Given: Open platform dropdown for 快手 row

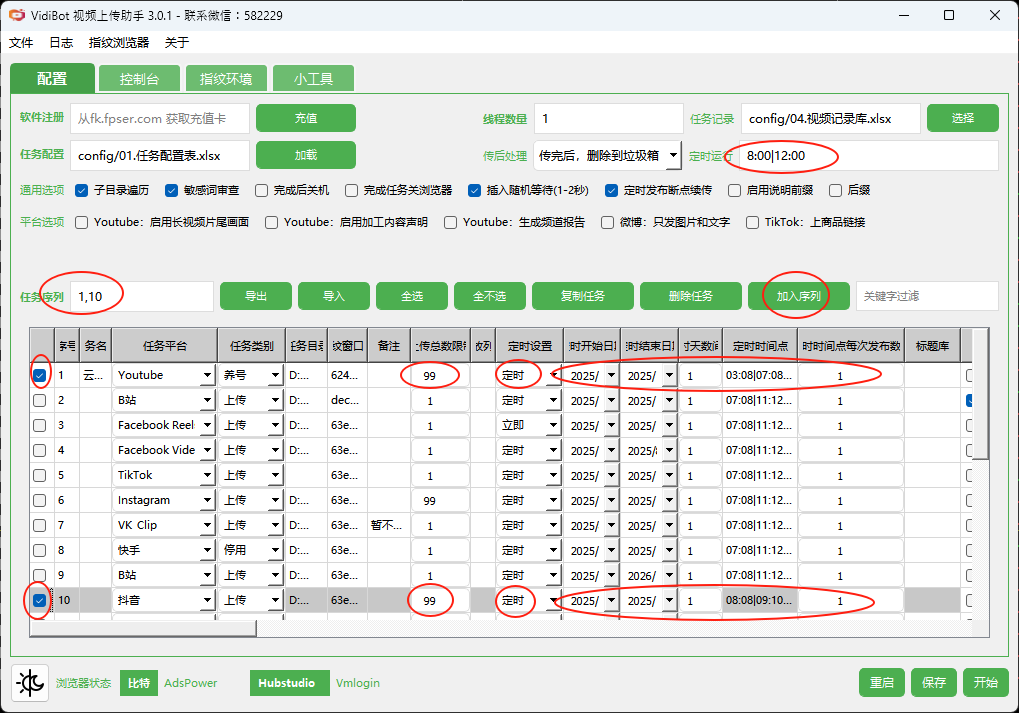Looking at the screenshot, I should click(207, 551).
